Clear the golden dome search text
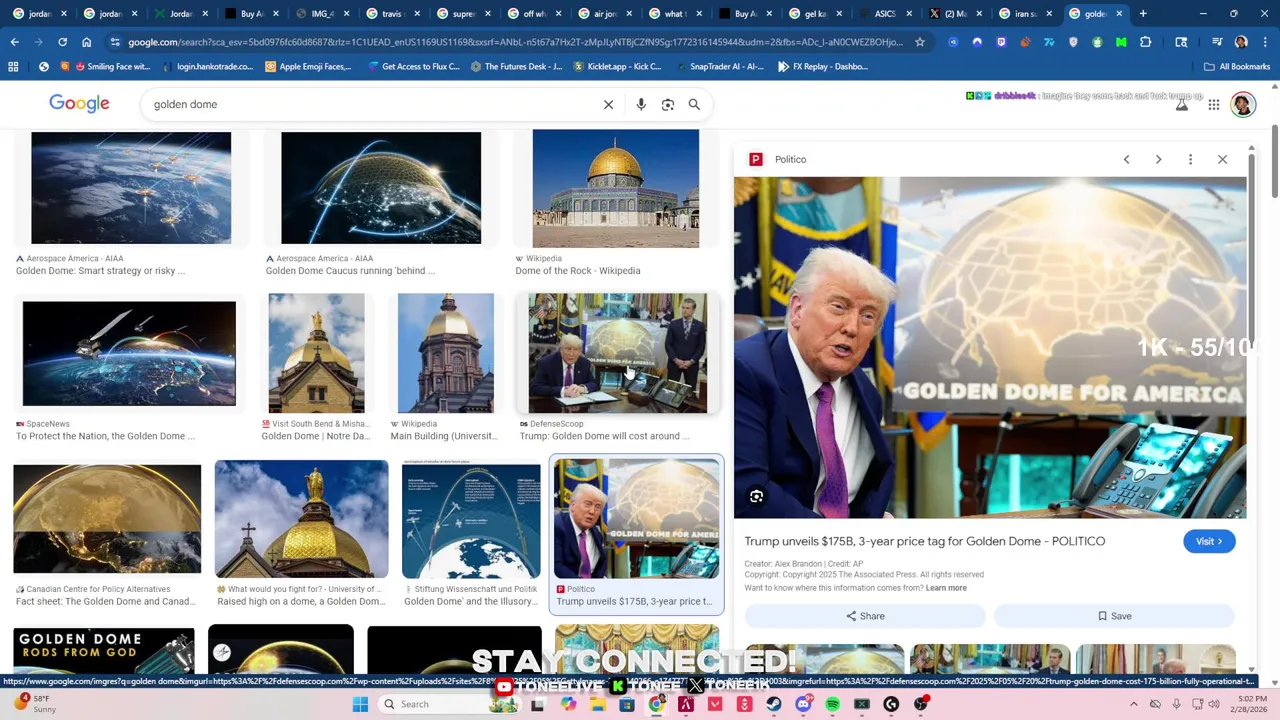1280x720 pixels. tap(608, 104)
